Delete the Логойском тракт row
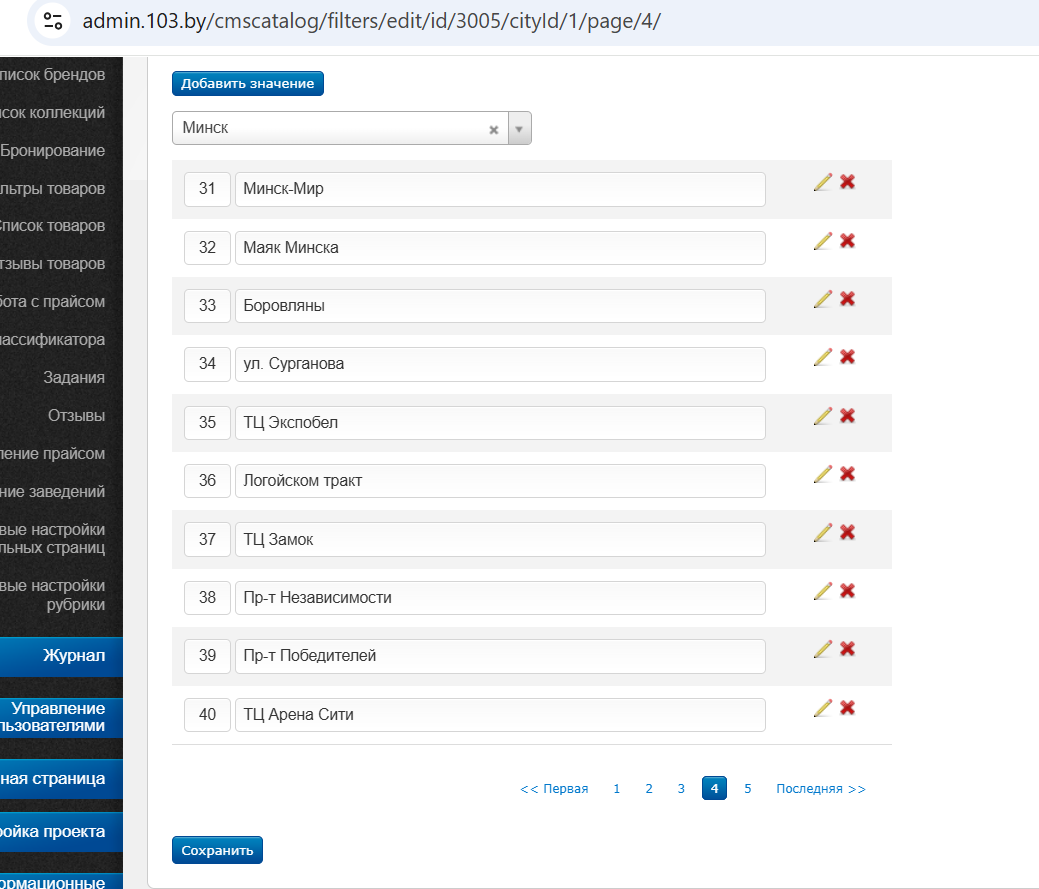This screenshot has height=889, width=1039. point(848,474)
